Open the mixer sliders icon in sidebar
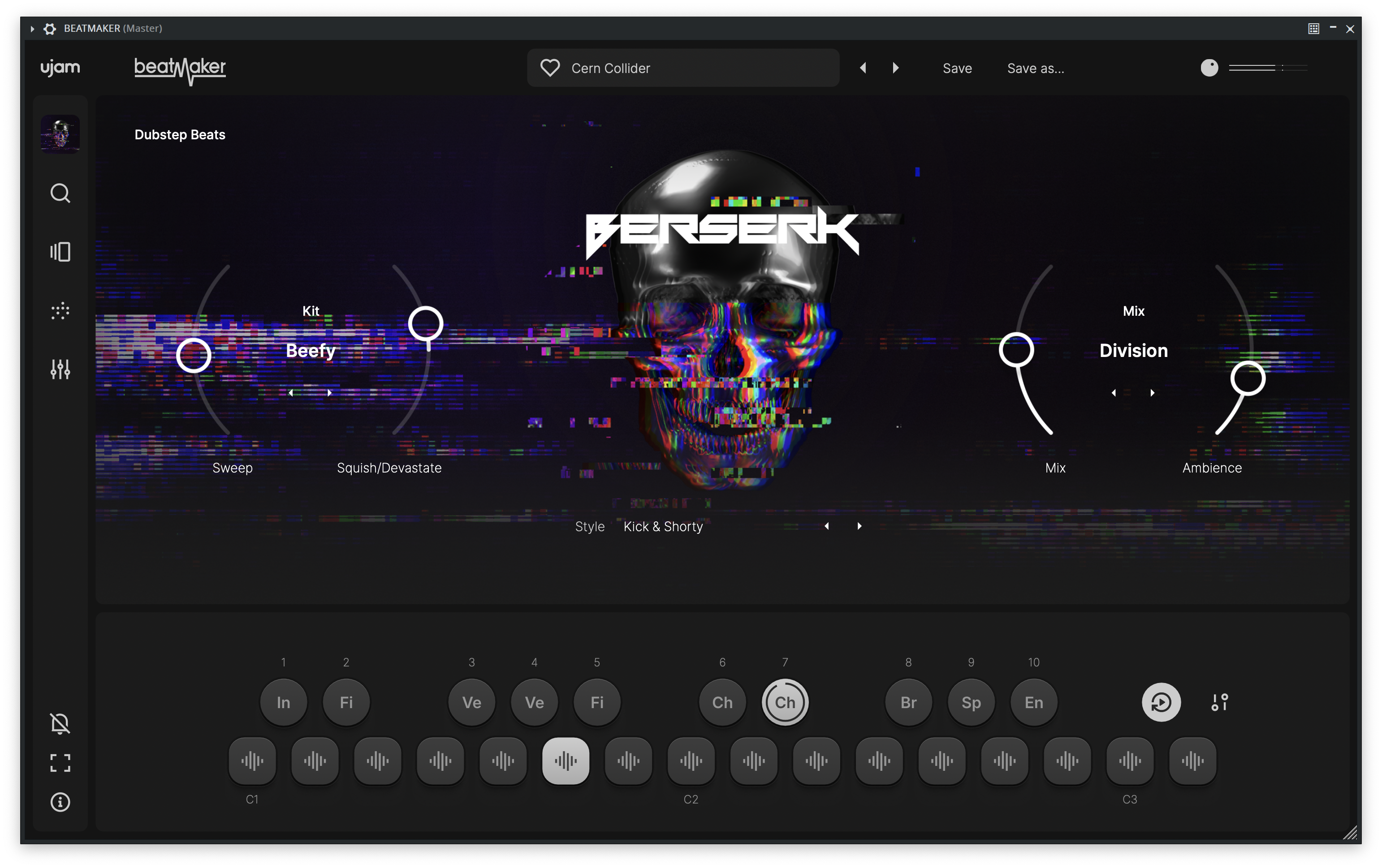The image size is (1382, 868). pos(60,369)
